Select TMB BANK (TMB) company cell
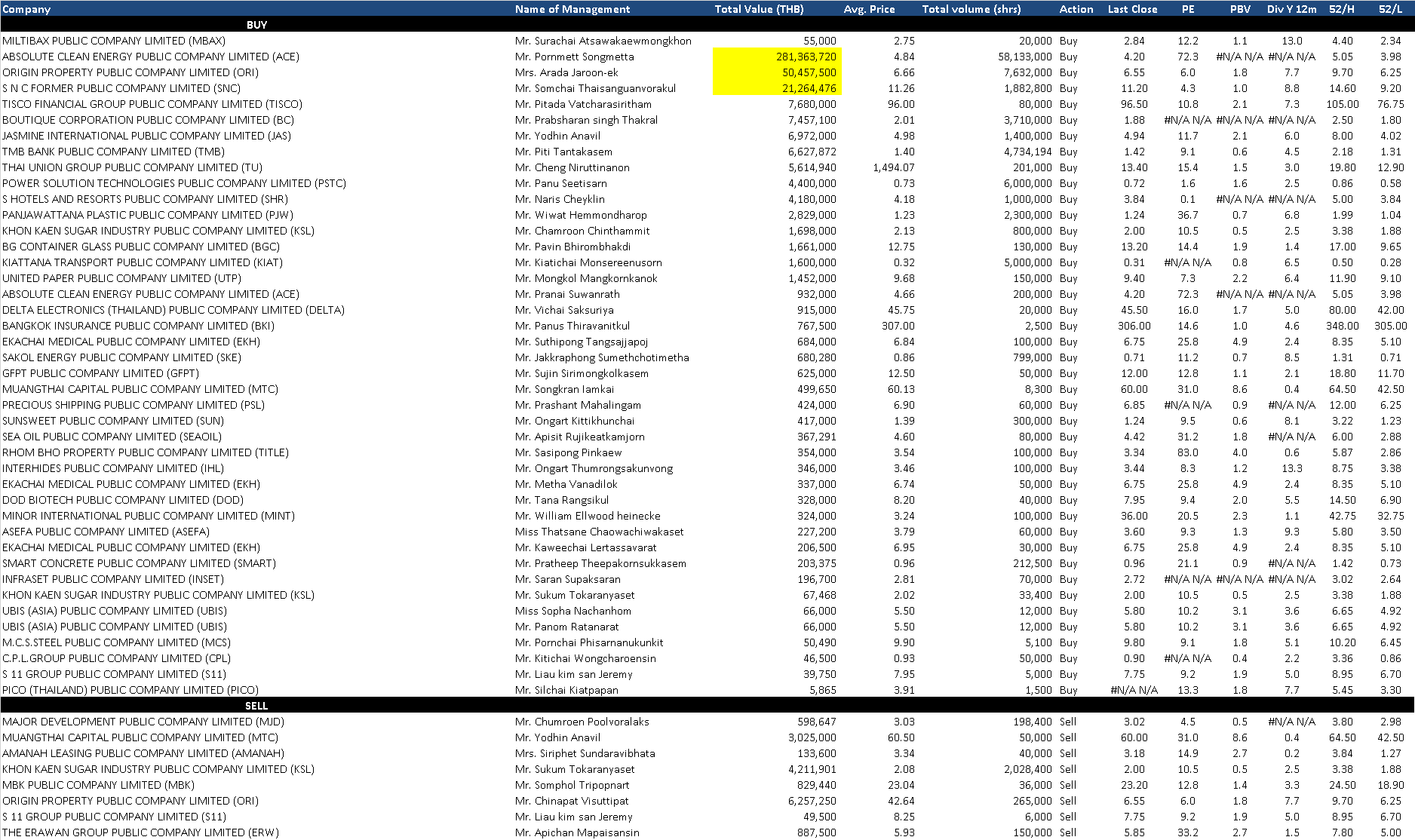The width and height of the screenshot is (1415, 840). coord(114,152)
